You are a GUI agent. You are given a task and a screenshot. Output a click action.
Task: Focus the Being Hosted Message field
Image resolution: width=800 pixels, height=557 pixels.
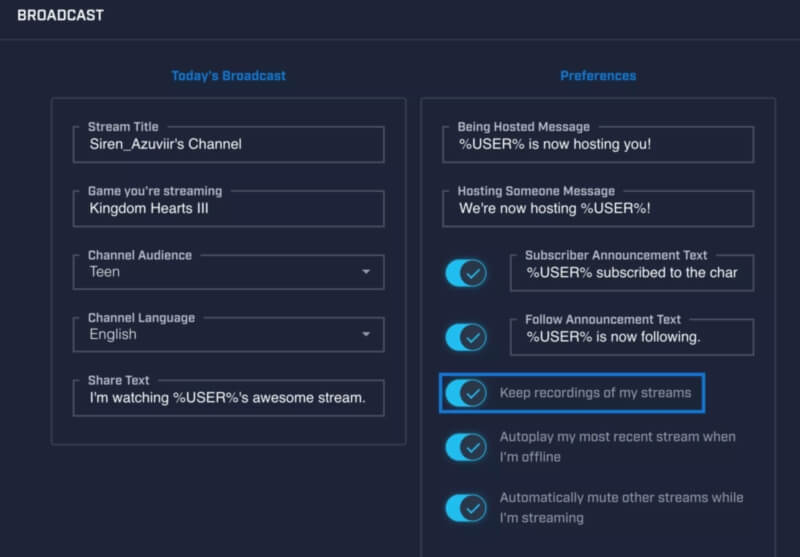[x=598, y=144]
